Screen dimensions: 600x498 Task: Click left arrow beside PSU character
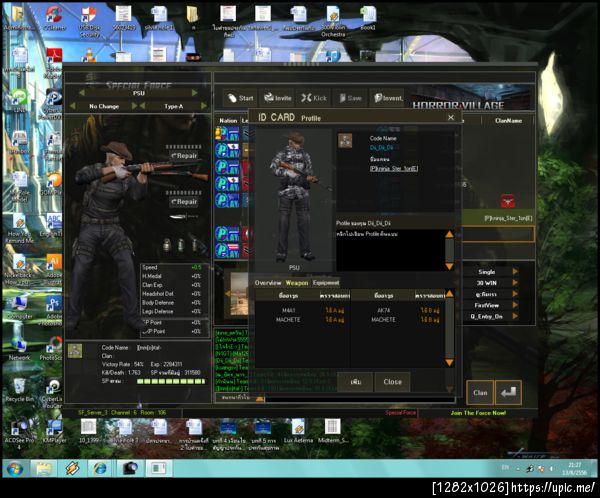click(82, 93)
